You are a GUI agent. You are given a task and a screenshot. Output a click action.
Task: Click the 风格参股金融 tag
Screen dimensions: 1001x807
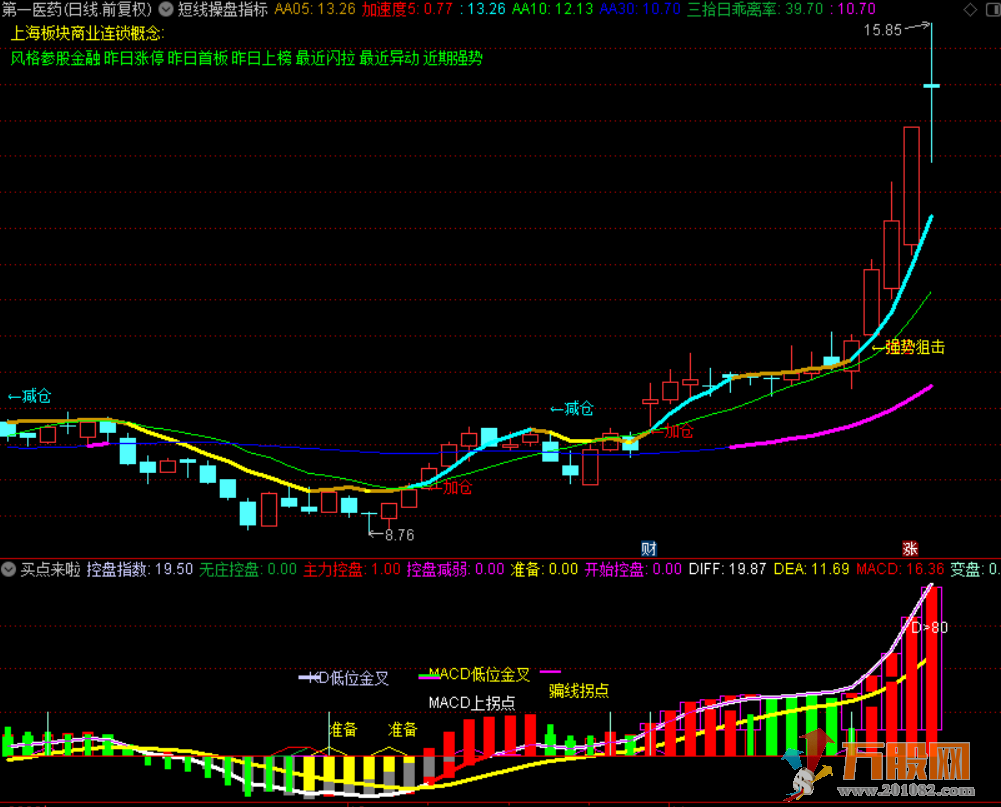(56, 58)
